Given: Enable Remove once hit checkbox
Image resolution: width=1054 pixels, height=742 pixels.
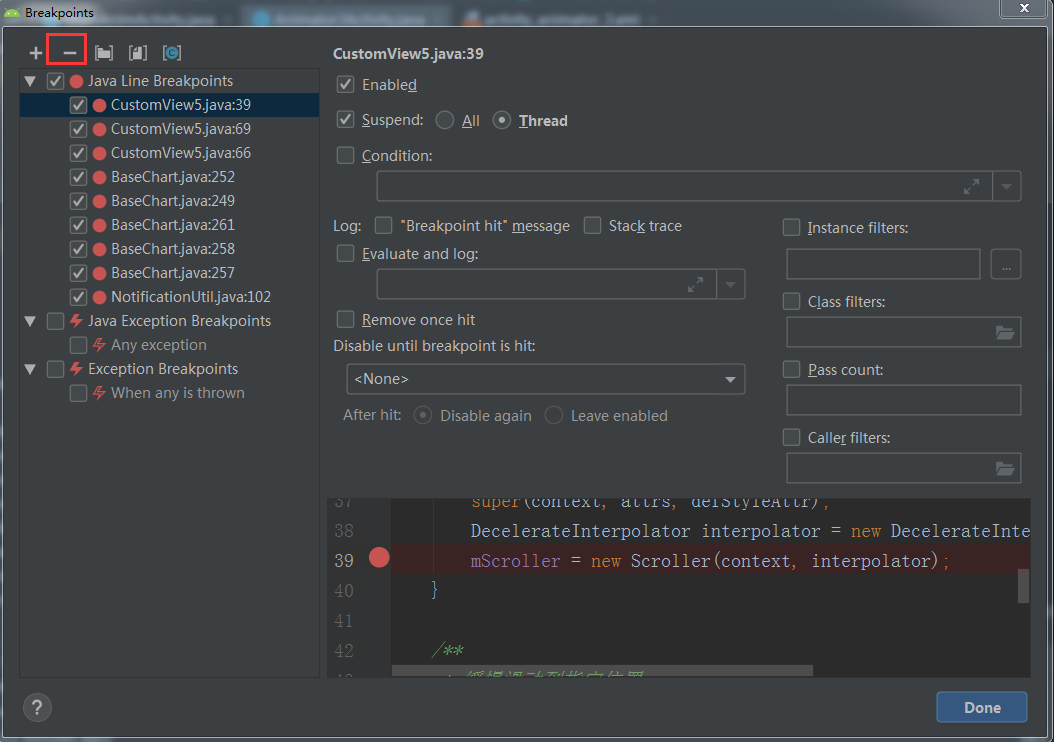Looking at the screenshot, I should pos(346,319).
